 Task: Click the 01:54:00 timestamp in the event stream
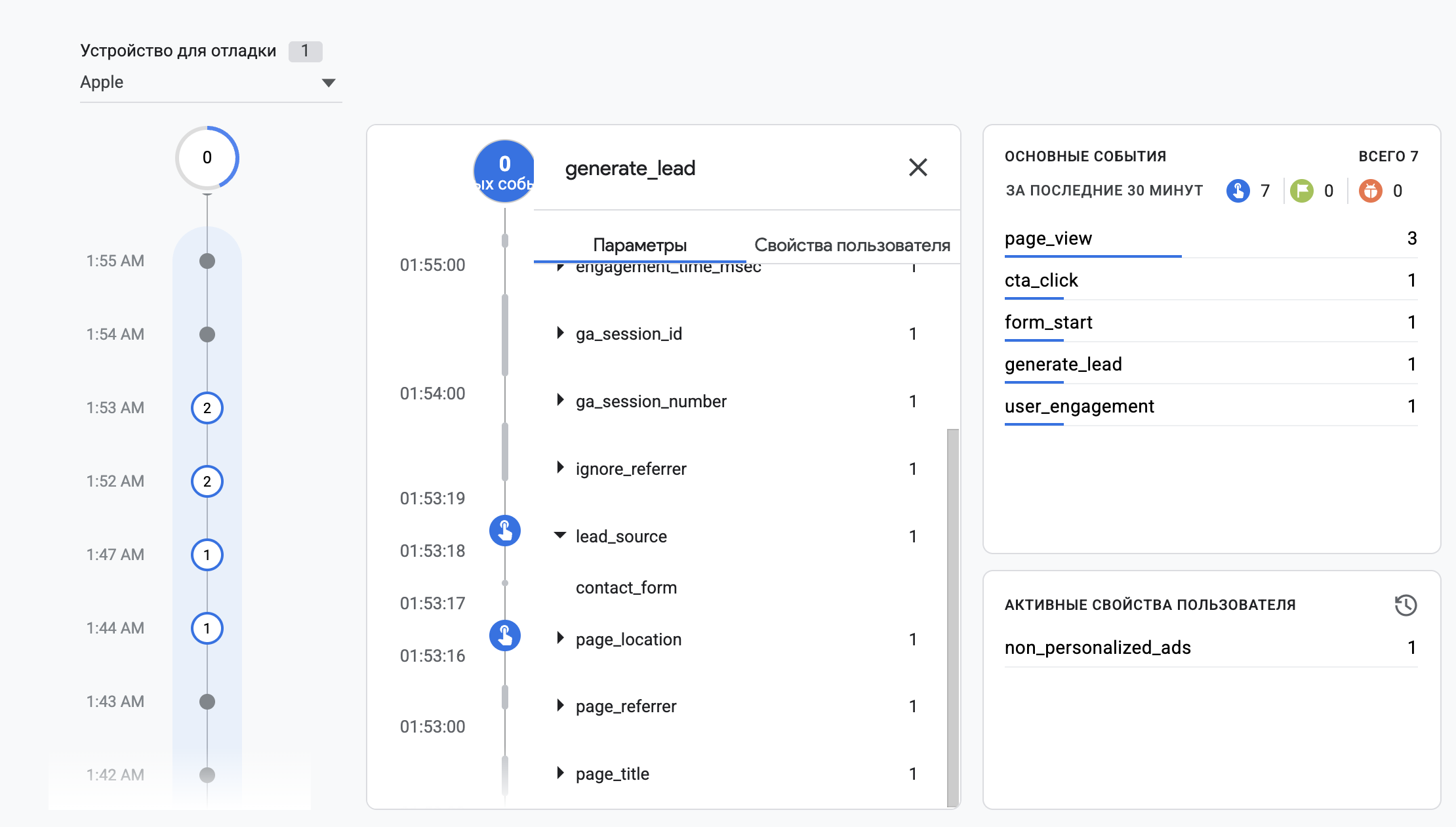[432, 393]
